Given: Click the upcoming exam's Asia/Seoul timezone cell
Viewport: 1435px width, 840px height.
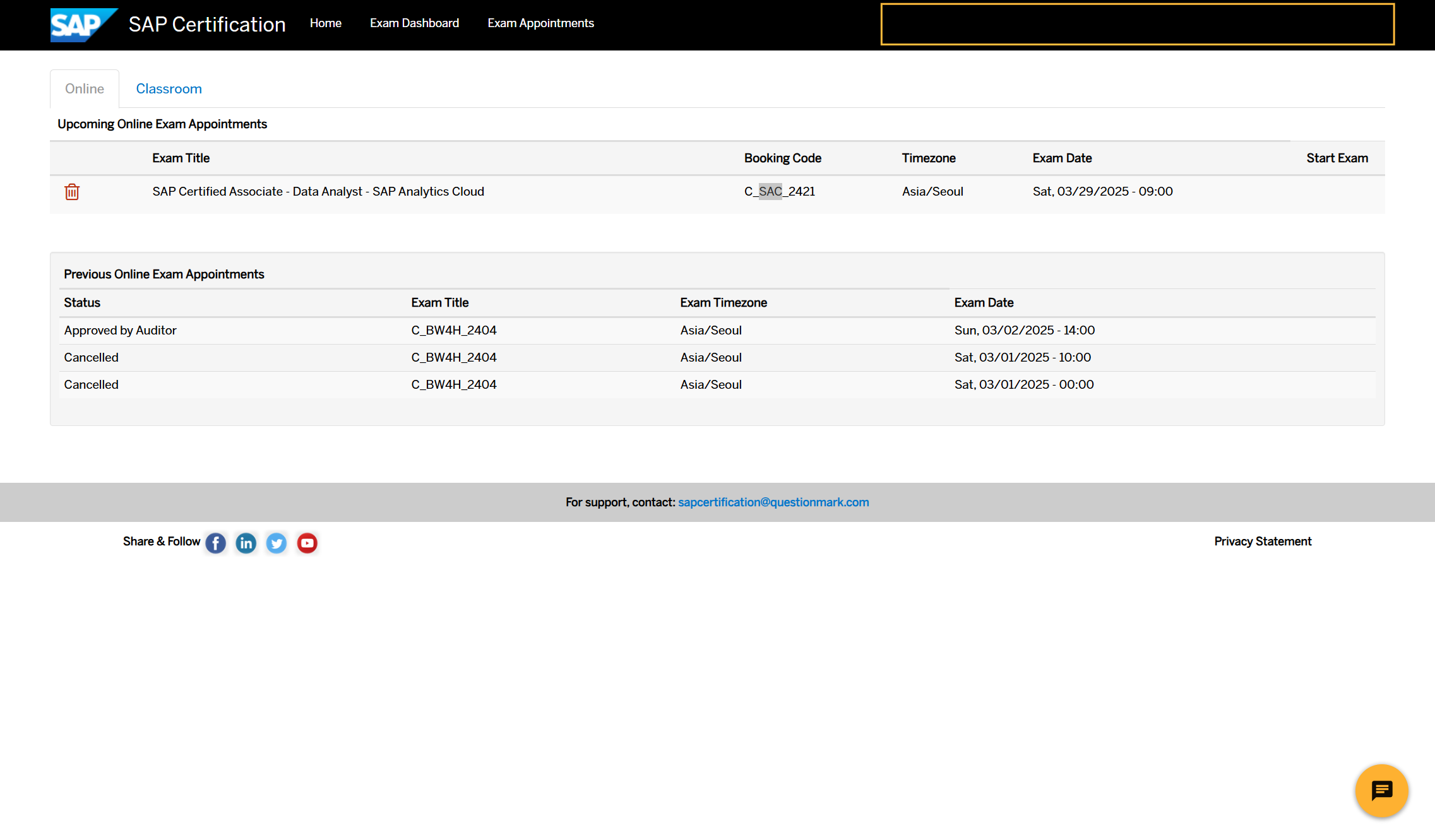Looking at the screenshot, I should click(x=932, y=191).
